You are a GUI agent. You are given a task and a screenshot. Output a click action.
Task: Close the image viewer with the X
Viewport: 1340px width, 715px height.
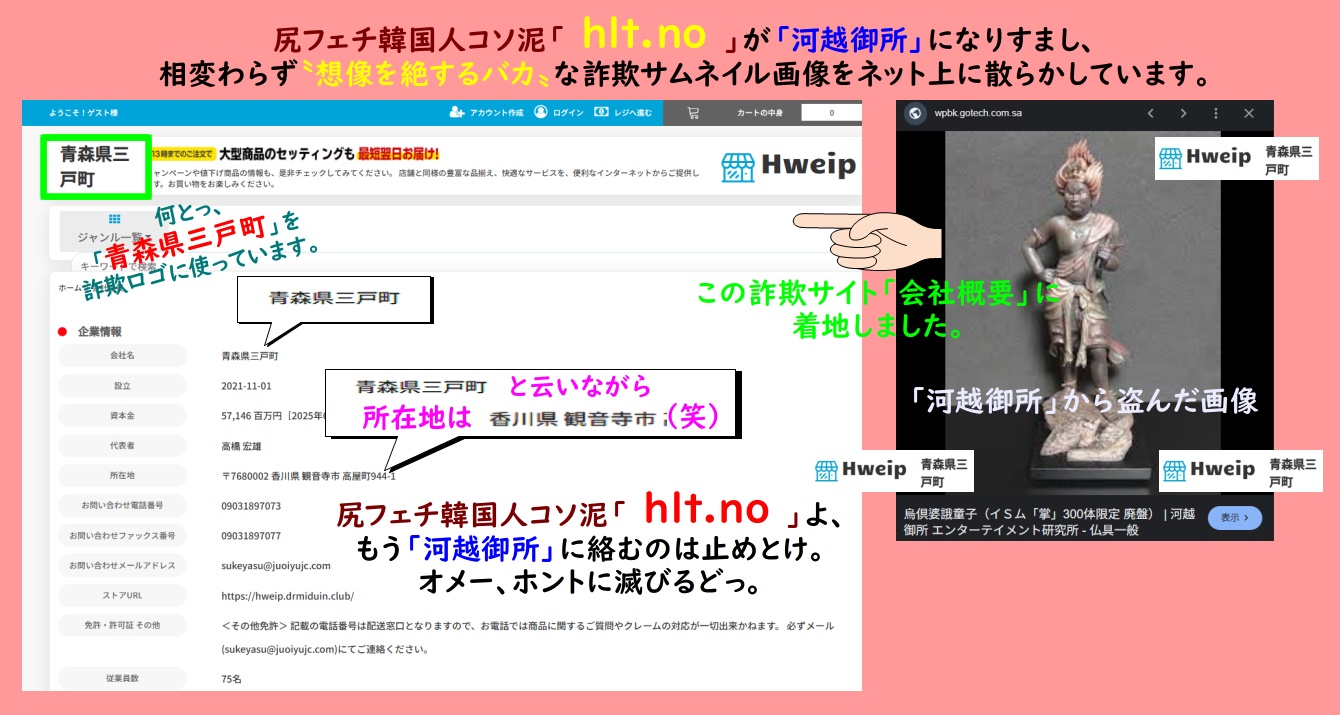1249,113
